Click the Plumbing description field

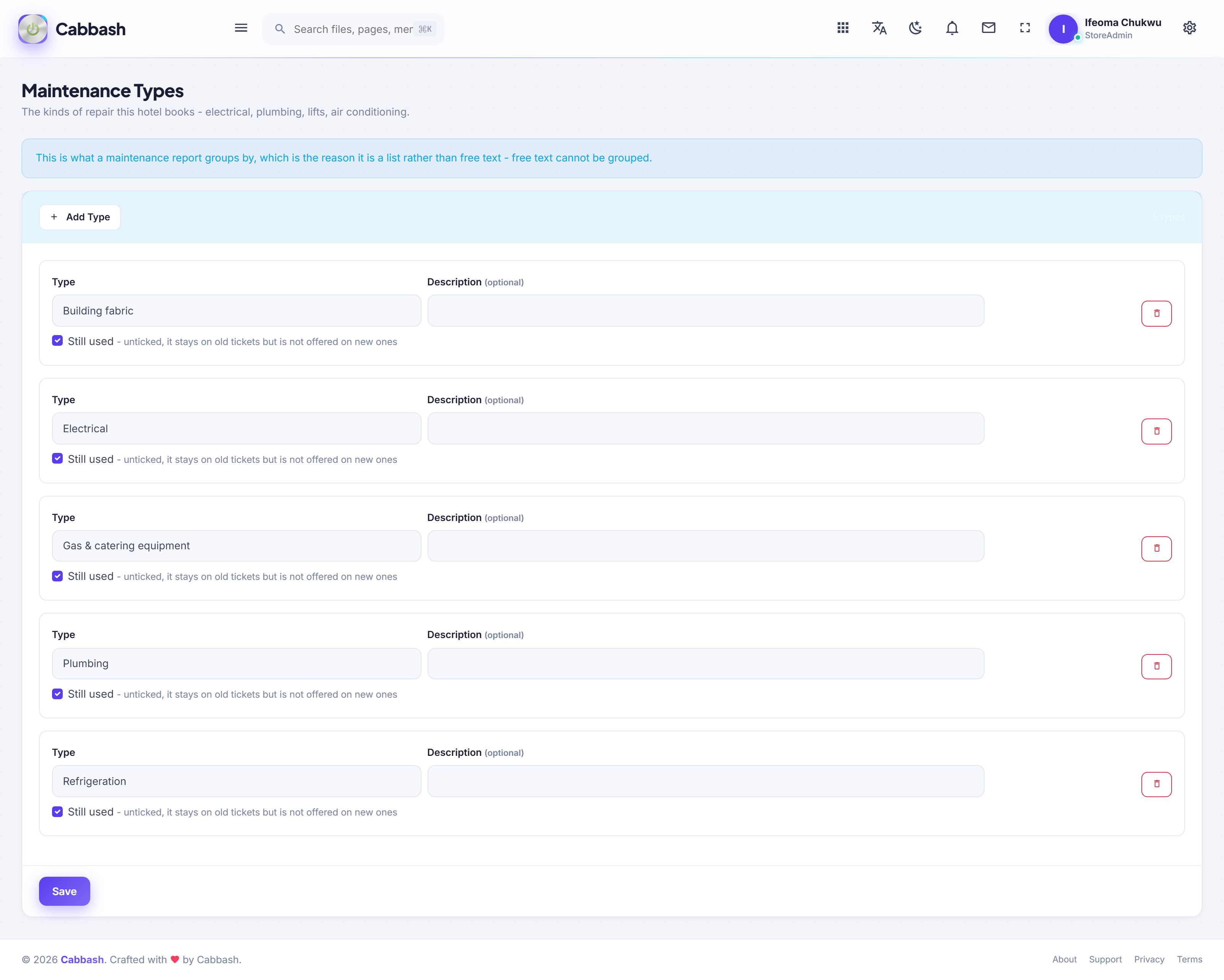click(706, 664)
